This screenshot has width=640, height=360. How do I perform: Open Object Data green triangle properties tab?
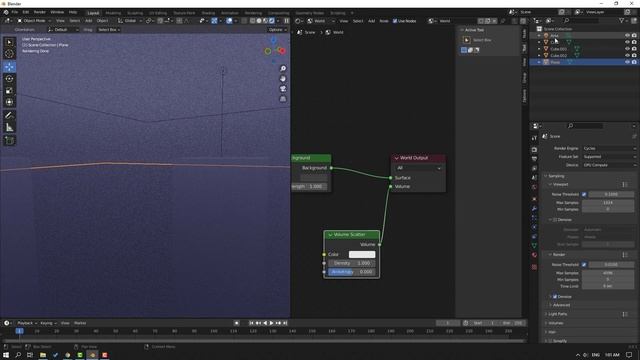(x=534, y=245)
